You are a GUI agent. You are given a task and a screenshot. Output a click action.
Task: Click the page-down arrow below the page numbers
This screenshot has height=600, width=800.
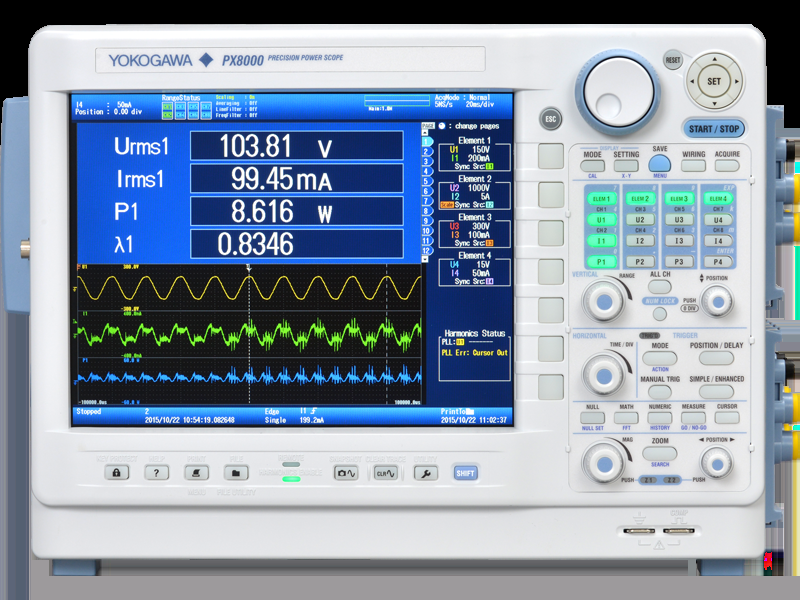424,259
